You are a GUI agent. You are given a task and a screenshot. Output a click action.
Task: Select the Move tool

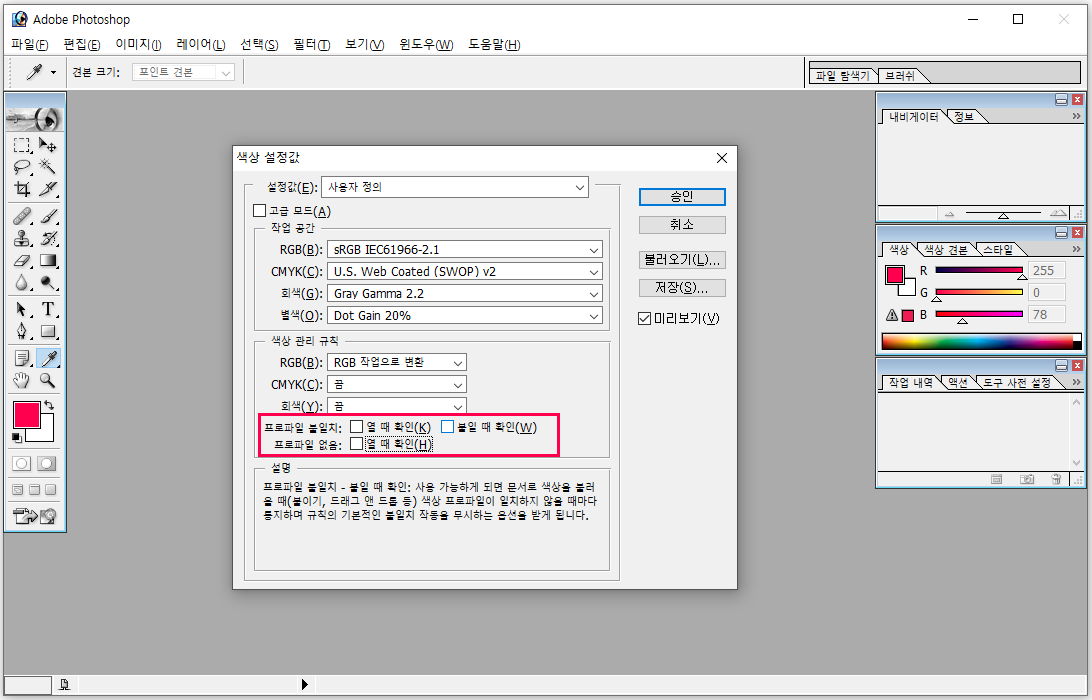47,145
